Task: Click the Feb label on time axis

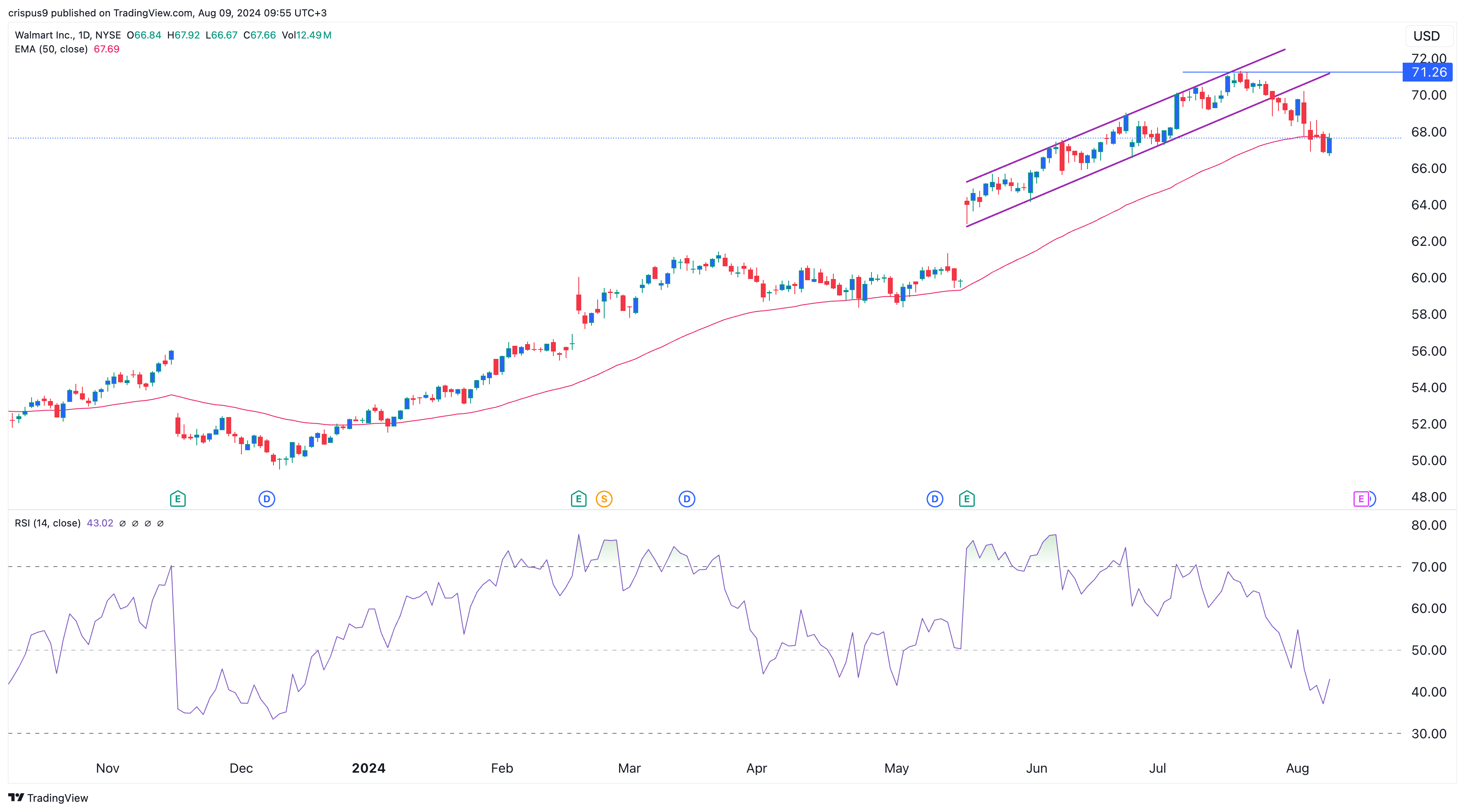Action: coord(502,768)
